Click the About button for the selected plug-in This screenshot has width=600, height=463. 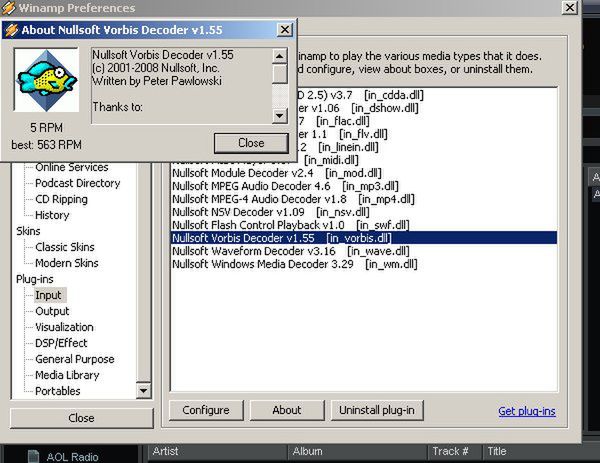[287, 410]
